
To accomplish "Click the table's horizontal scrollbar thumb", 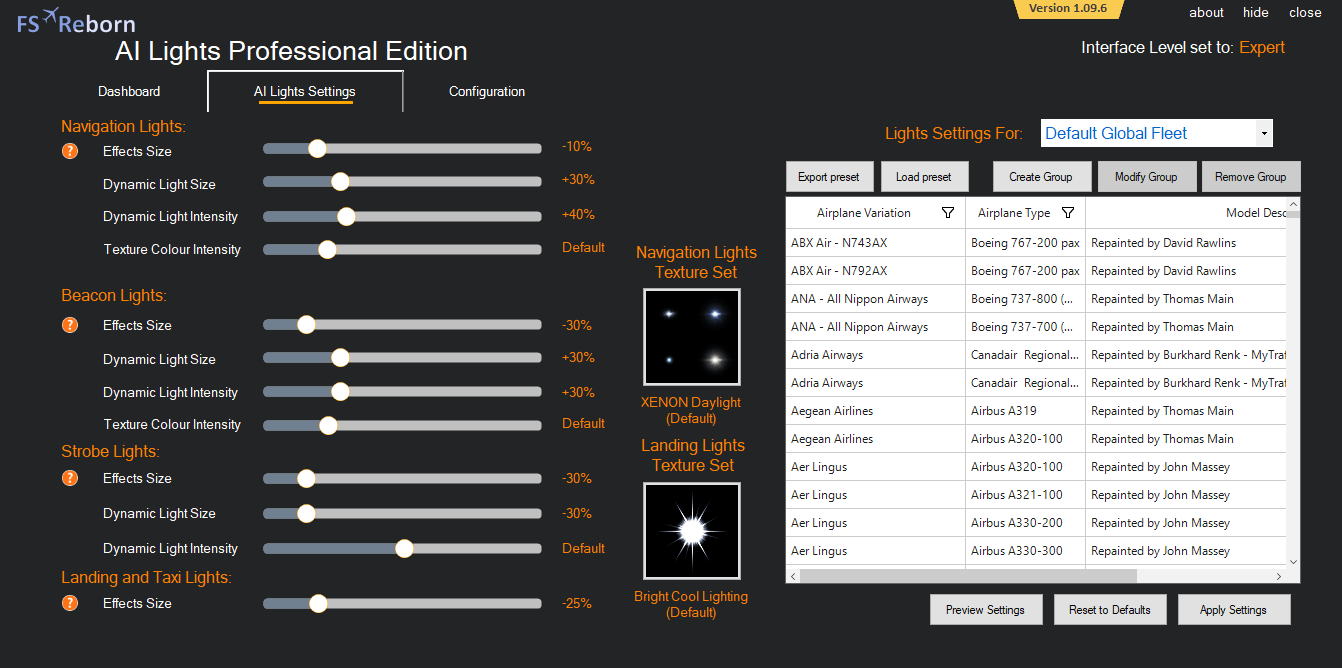I will pyautogui.click(x=968, y=576).
